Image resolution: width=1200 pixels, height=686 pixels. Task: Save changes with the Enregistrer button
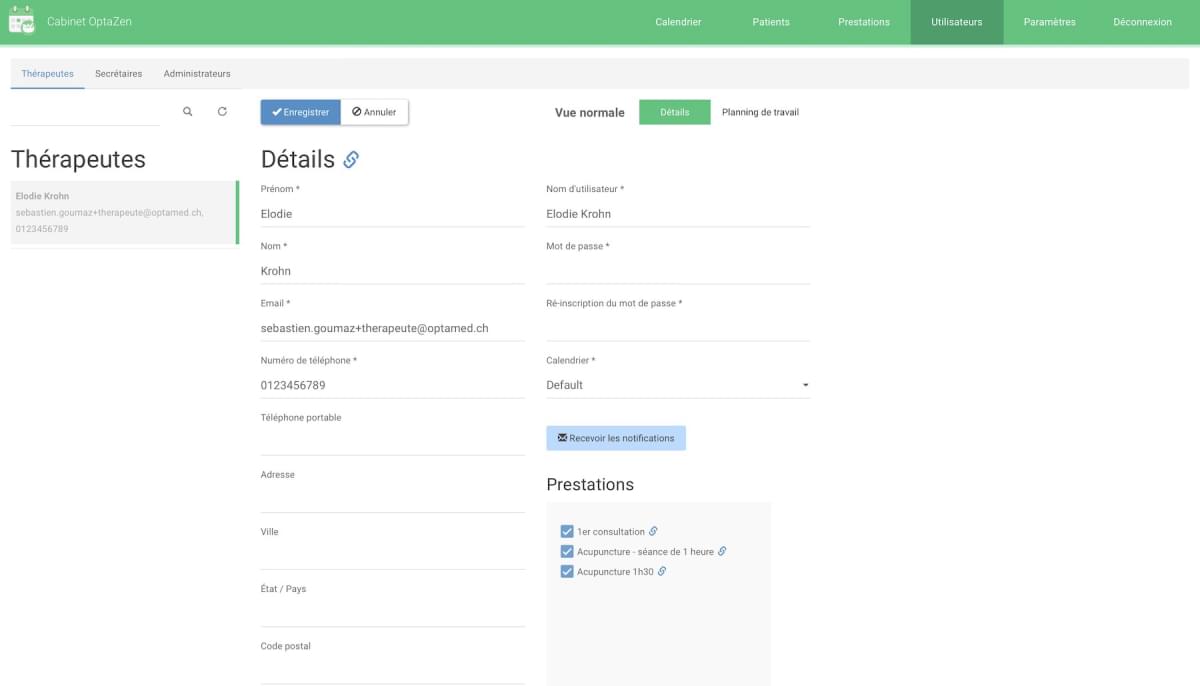tap(300, 112)
